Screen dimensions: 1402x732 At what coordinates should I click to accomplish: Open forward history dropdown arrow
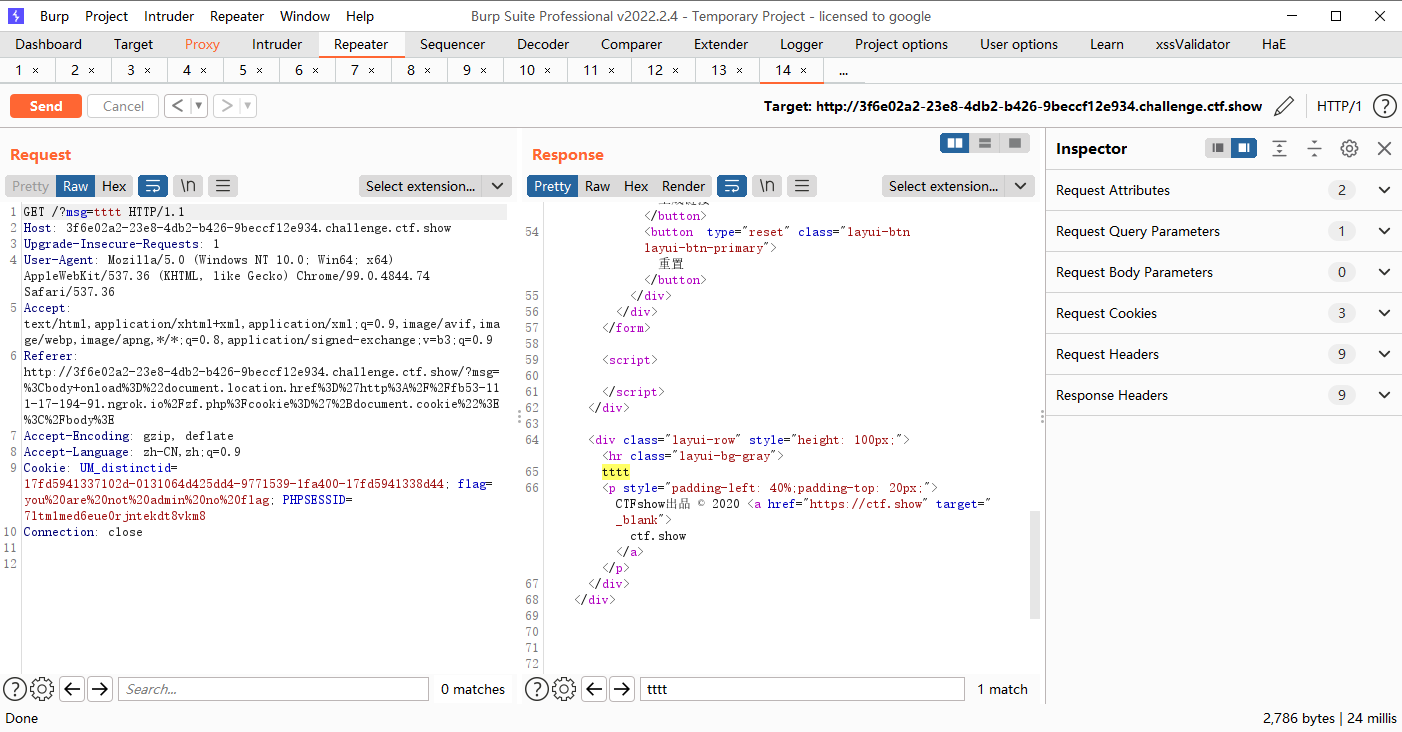(247, 106)
